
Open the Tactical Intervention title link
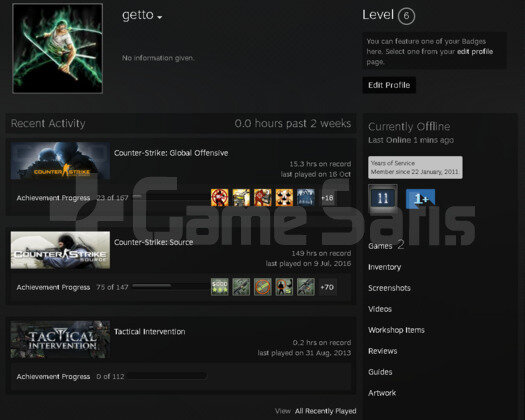(150, 332)
